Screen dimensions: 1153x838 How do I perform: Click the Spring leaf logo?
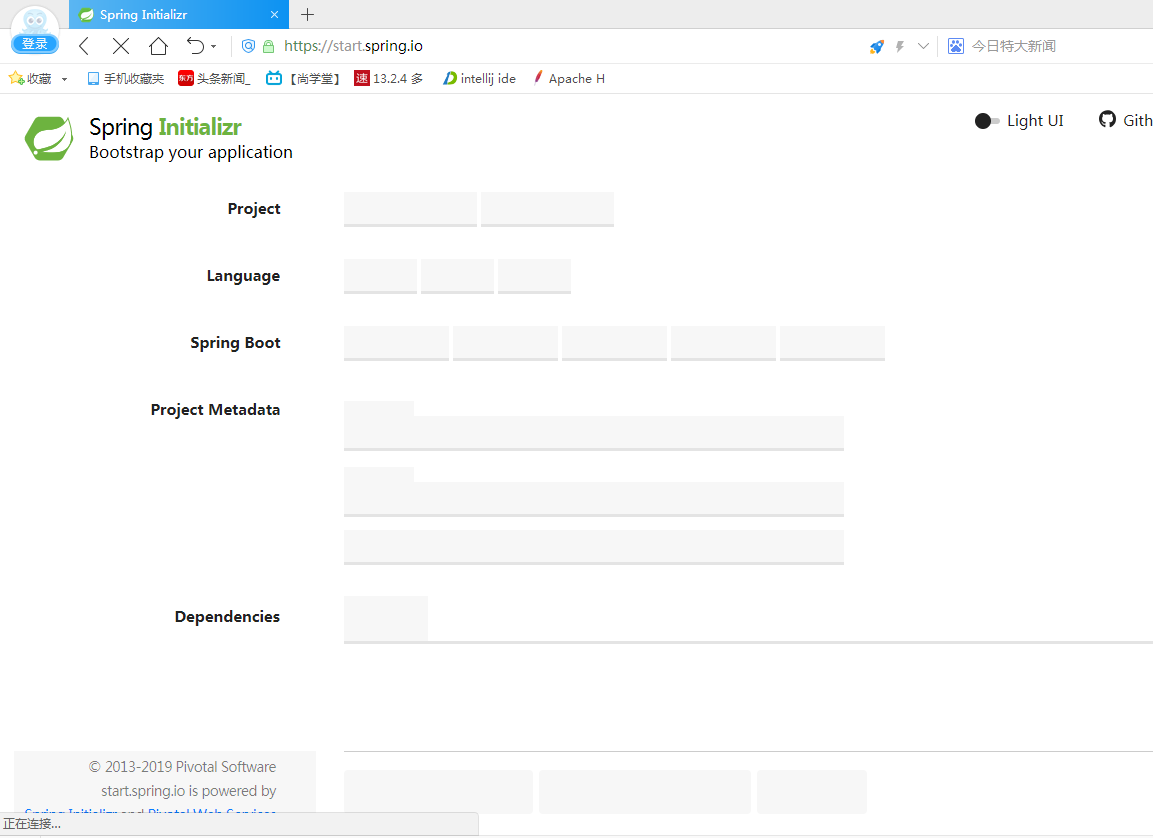(x=49, y=138)
